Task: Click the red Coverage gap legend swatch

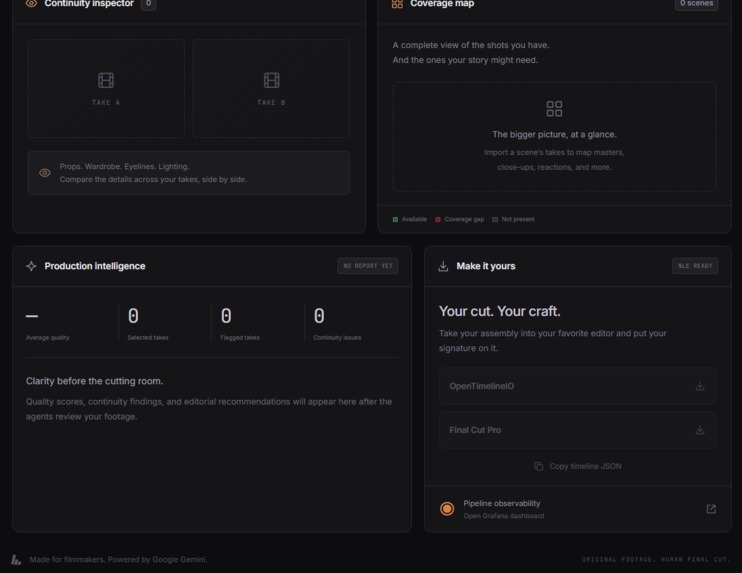Action: (x=438, y=220)
